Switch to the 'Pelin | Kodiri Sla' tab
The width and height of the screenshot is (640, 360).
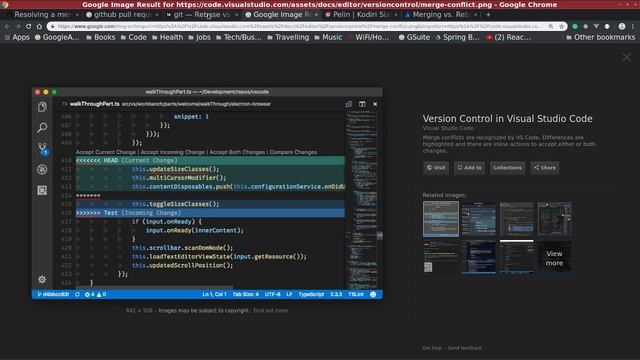360,15
